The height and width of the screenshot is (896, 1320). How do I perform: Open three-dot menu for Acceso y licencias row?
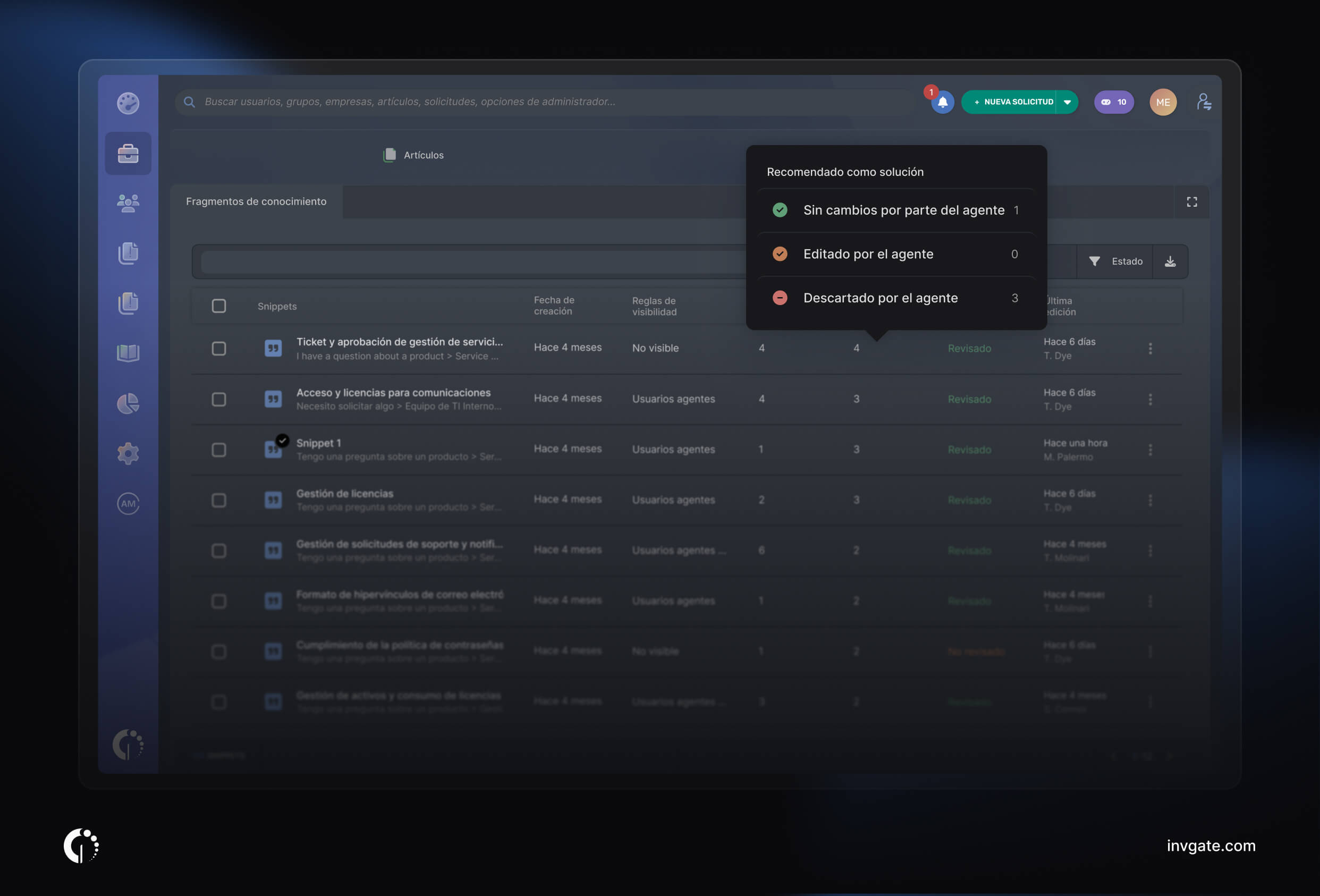pos(1150,400)
